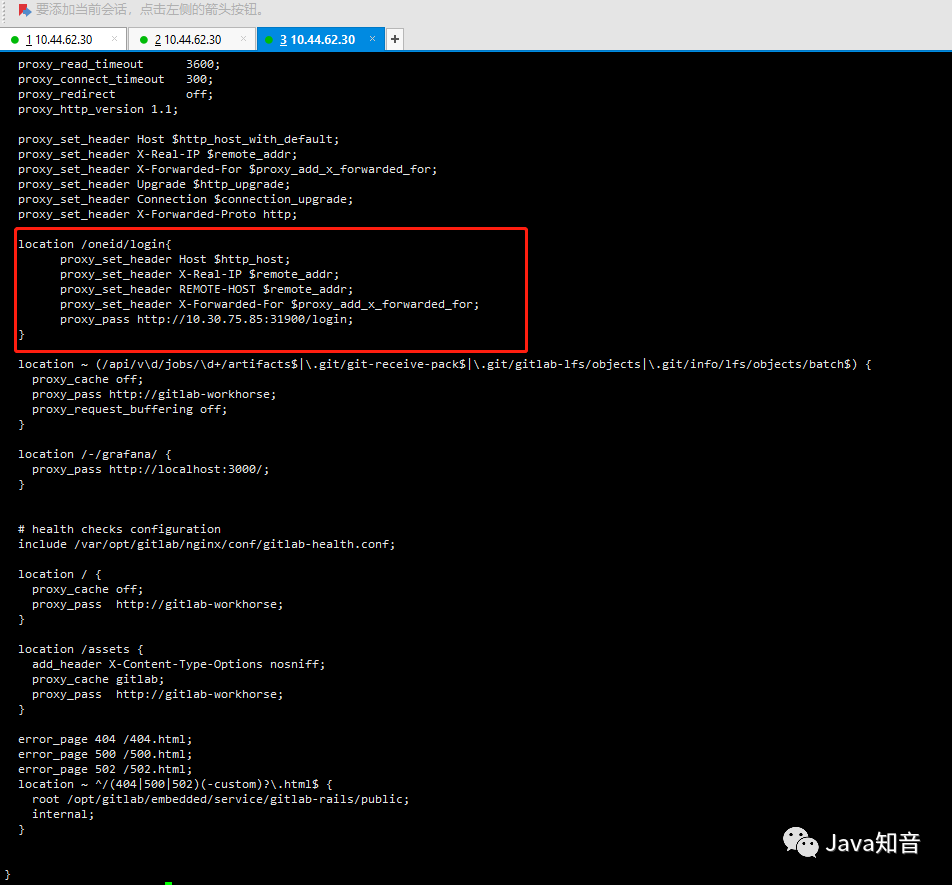
Task: Switch to session tab 2 10.44.62.30
Action: (188, 39)
